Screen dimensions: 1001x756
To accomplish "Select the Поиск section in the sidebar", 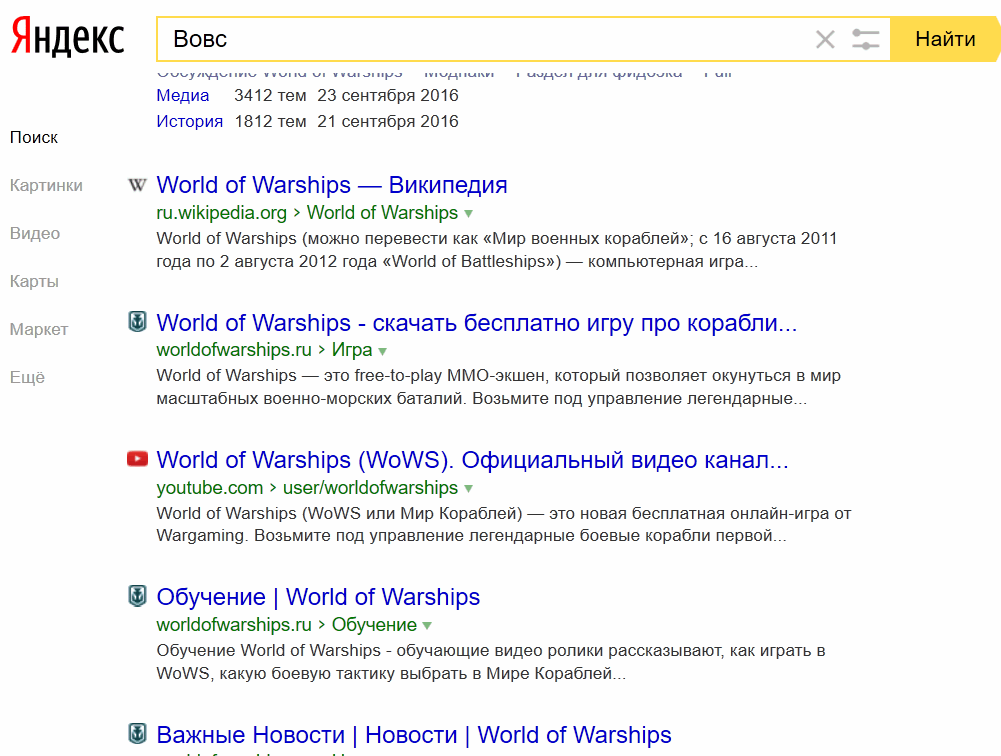I will (34, 137).
